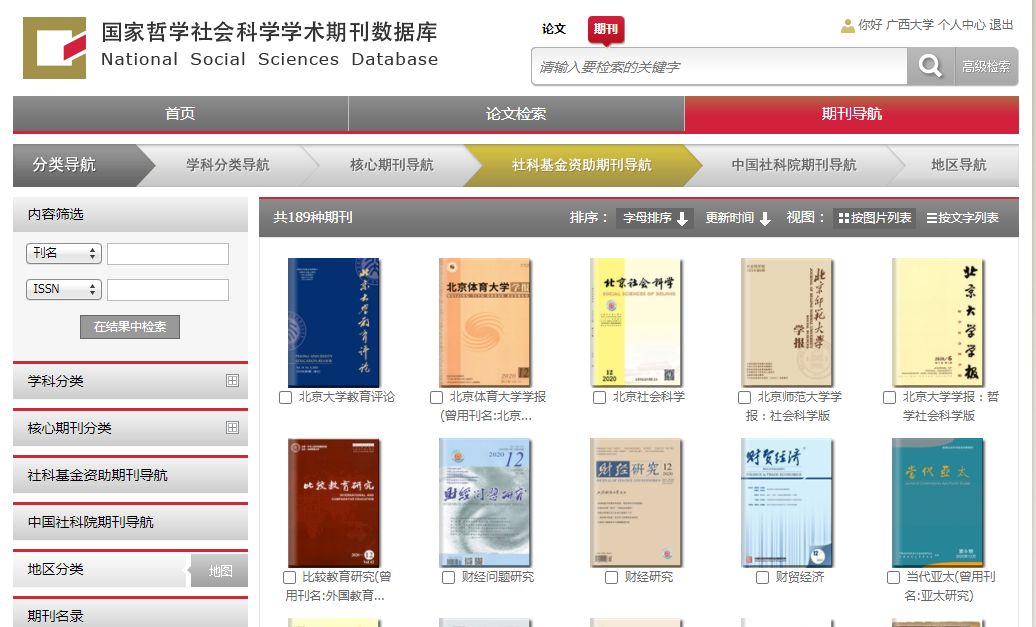This screenshot has width=1036, height=627.
Task: Select 核心期刊导航 in the breadcrumb bar
Action: 392,165
